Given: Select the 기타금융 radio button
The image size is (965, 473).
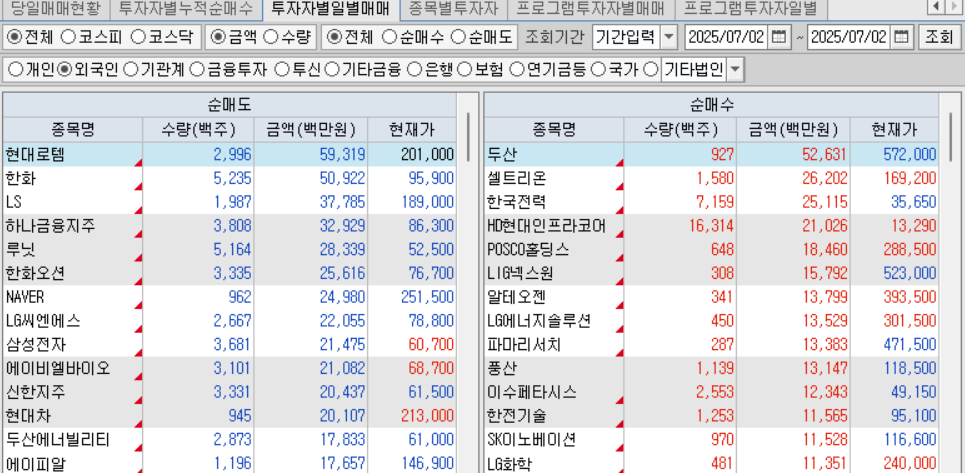Looking at the screenshot, I should click(332, 70).
